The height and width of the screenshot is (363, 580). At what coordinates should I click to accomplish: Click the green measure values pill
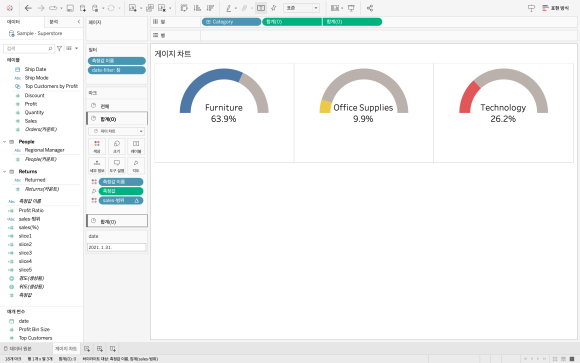[121, 191]
